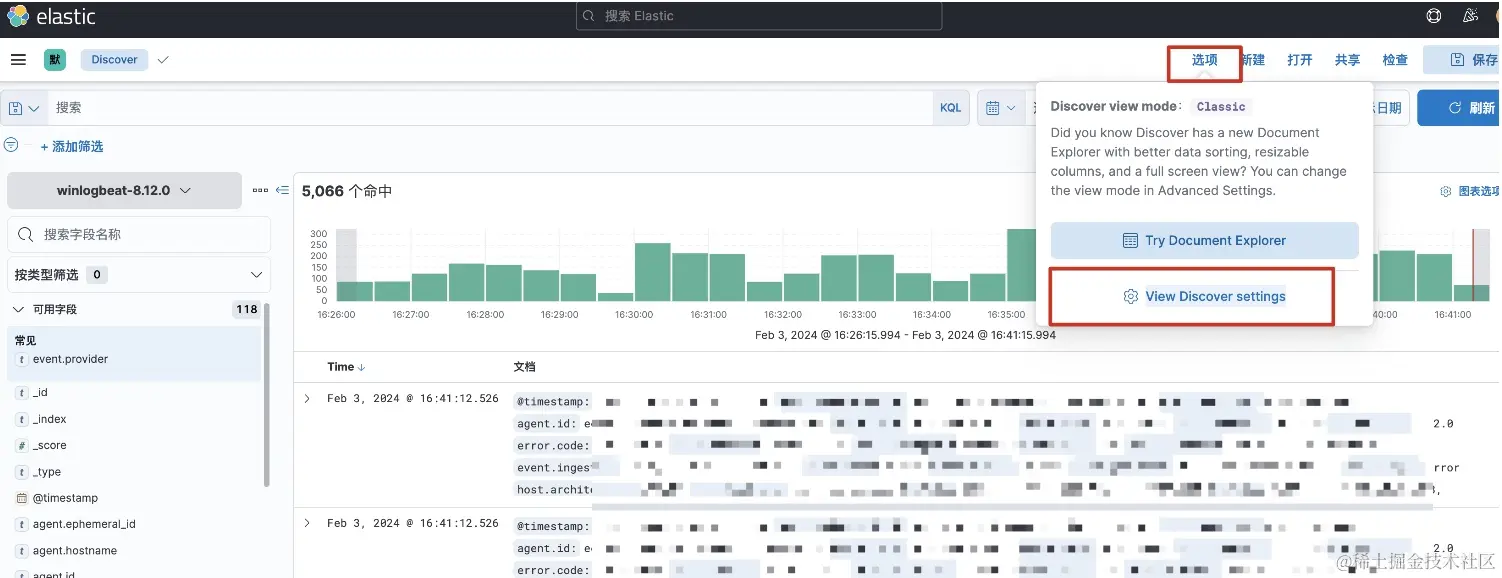Click the 5,066 hits count text
The image size is (1502, 578).
point(347,191)
